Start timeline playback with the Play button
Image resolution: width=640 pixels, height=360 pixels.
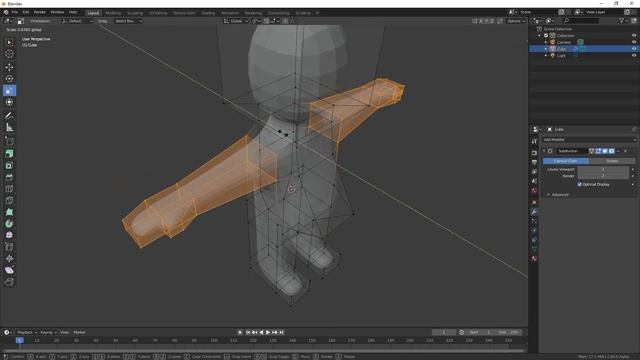coord(268,333)
